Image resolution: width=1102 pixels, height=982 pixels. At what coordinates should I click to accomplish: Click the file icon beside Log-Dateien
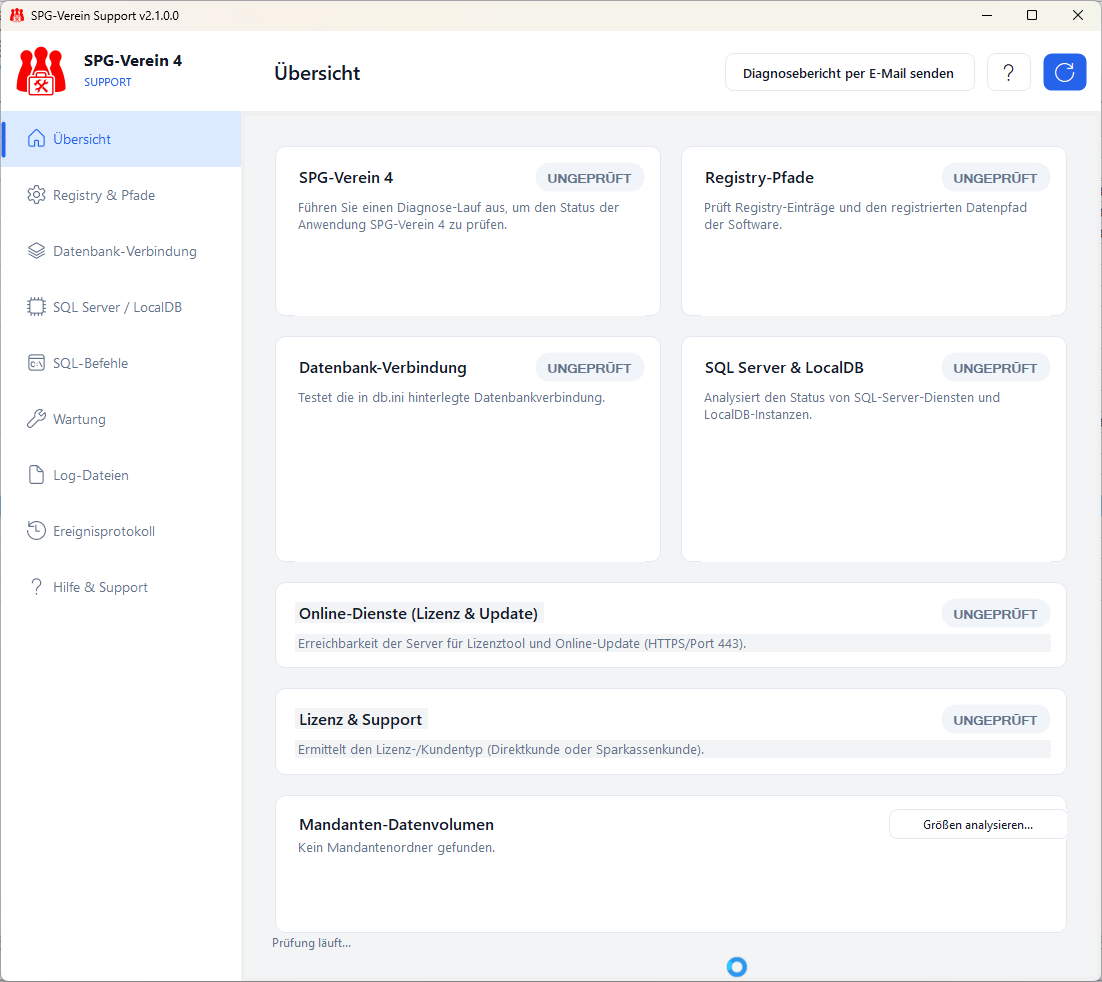coord(36,474)
